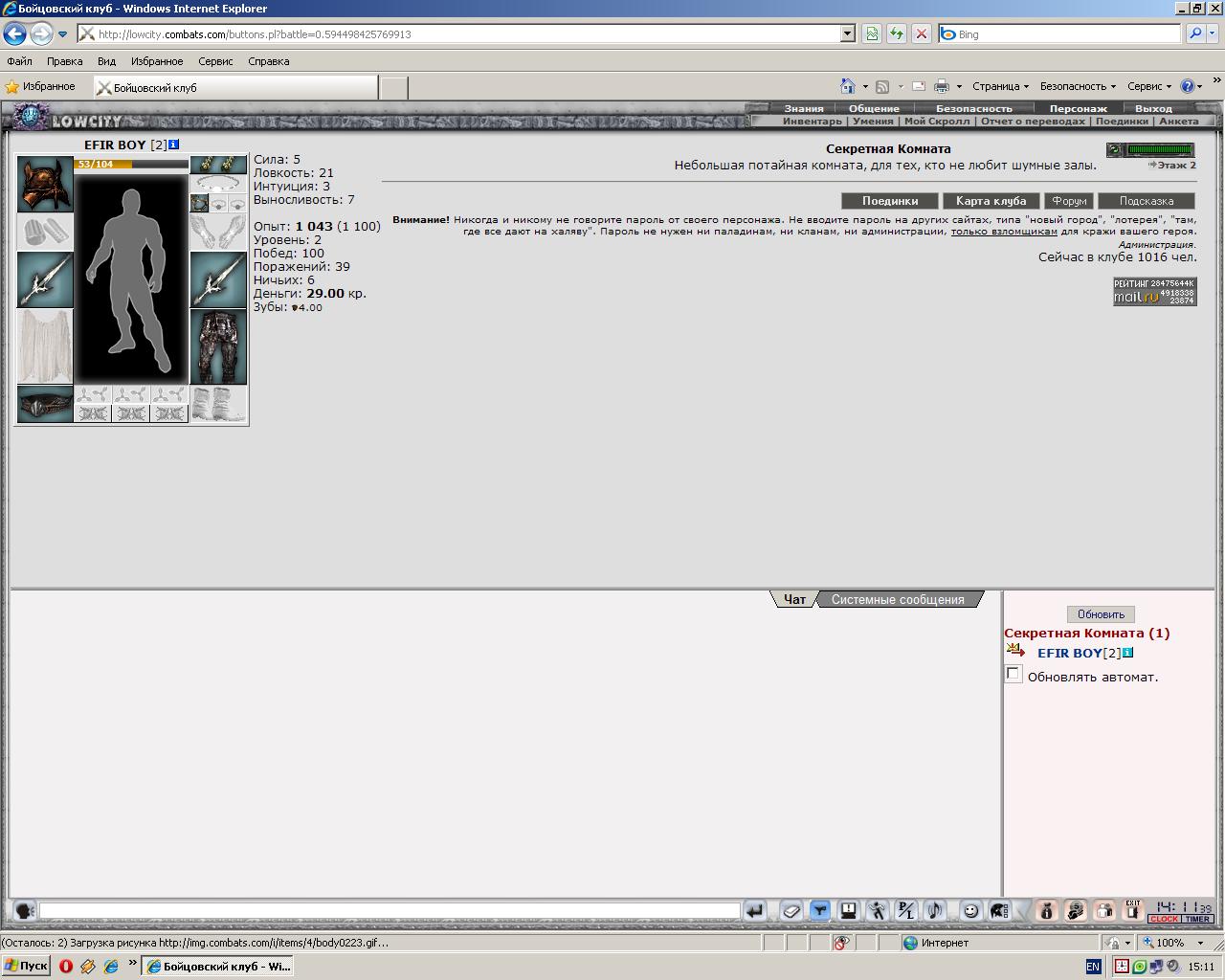Open the Вид menu

point(106,61)
